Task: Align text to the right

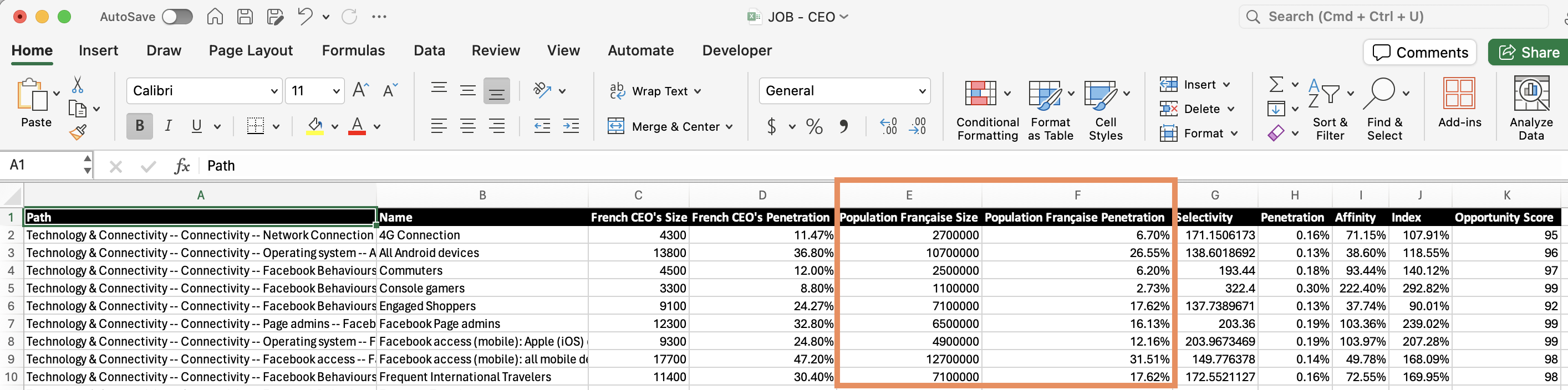Action: point(497,126)
